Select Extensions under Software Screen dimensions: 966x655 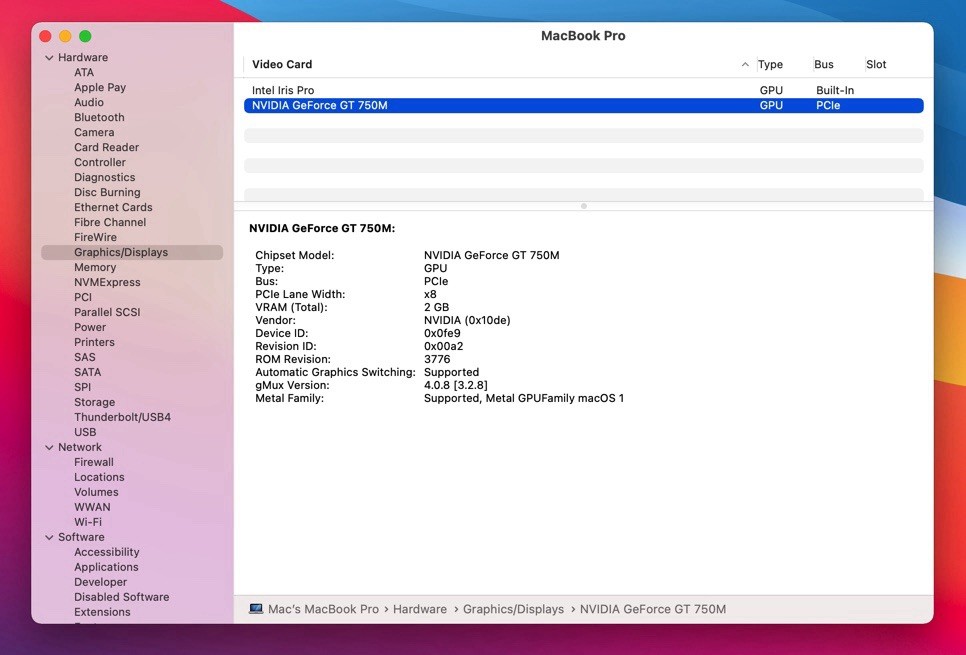(102, 612)
